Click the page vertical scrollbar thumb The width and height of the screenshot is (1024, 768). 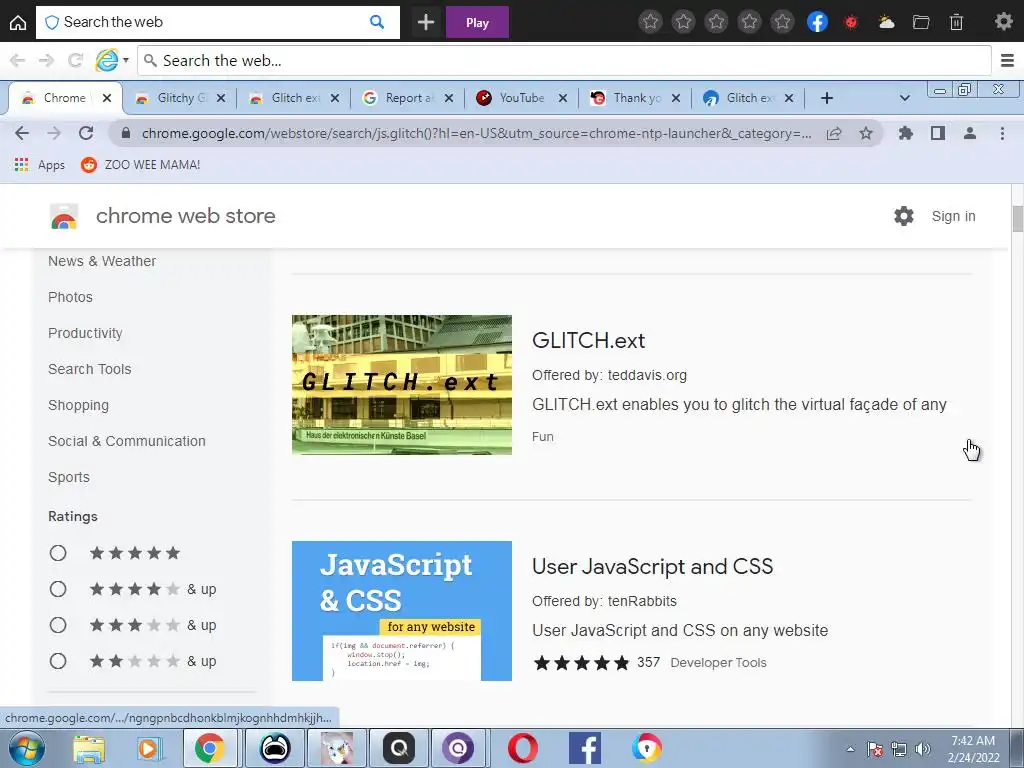pos(1017,218)
